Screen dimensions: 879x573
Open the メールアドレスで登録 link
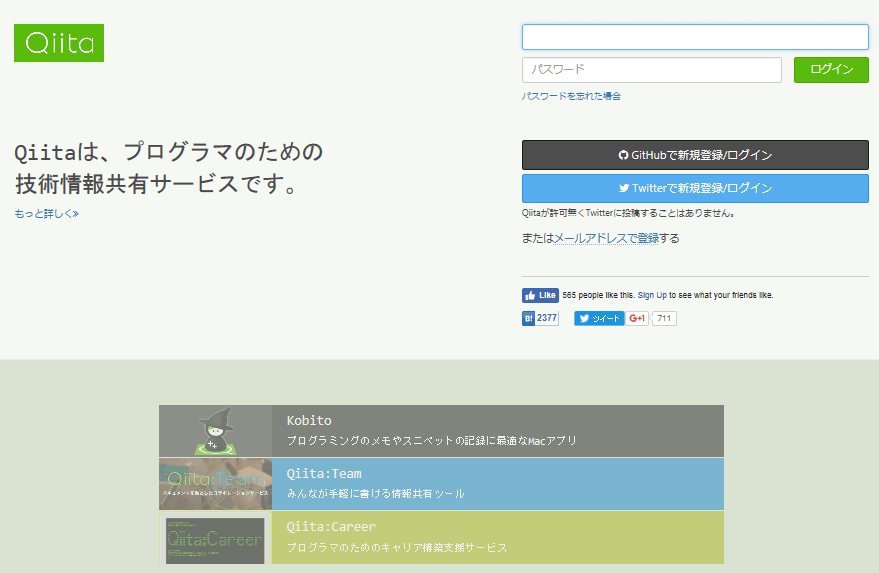(606, 238)
